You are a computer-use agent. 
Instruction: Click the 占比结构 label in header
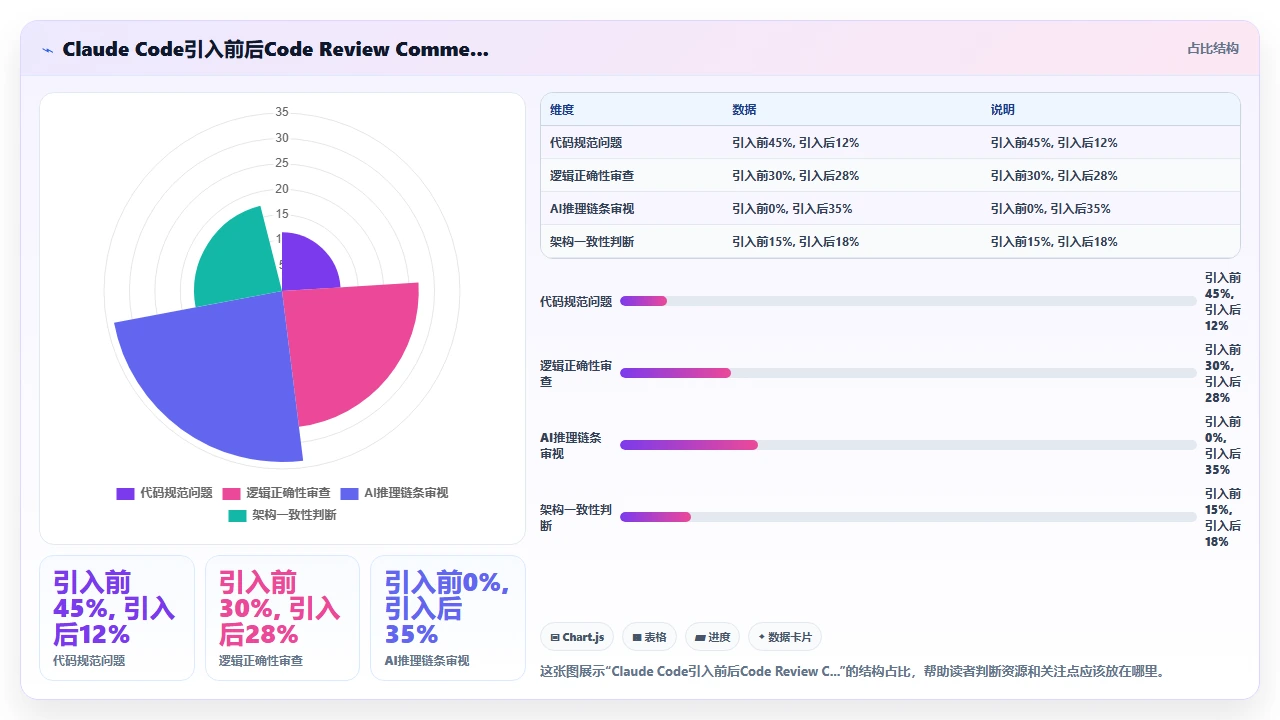[1213, 48]
